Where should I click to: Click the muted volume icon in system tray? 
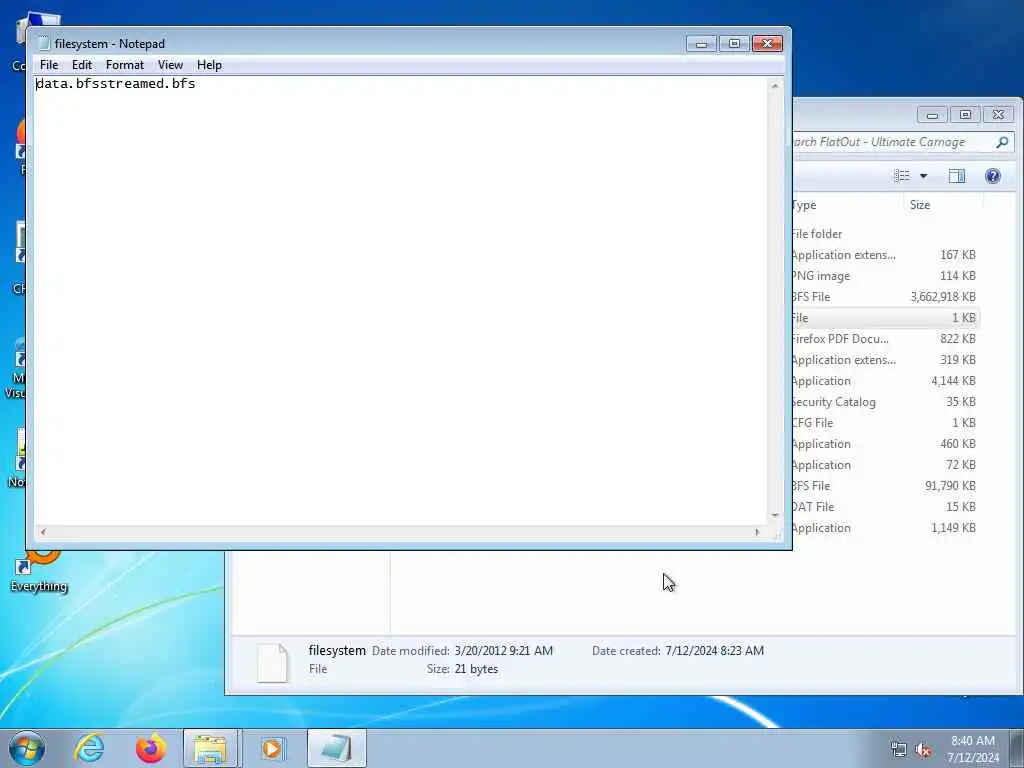tap(923, 750)
